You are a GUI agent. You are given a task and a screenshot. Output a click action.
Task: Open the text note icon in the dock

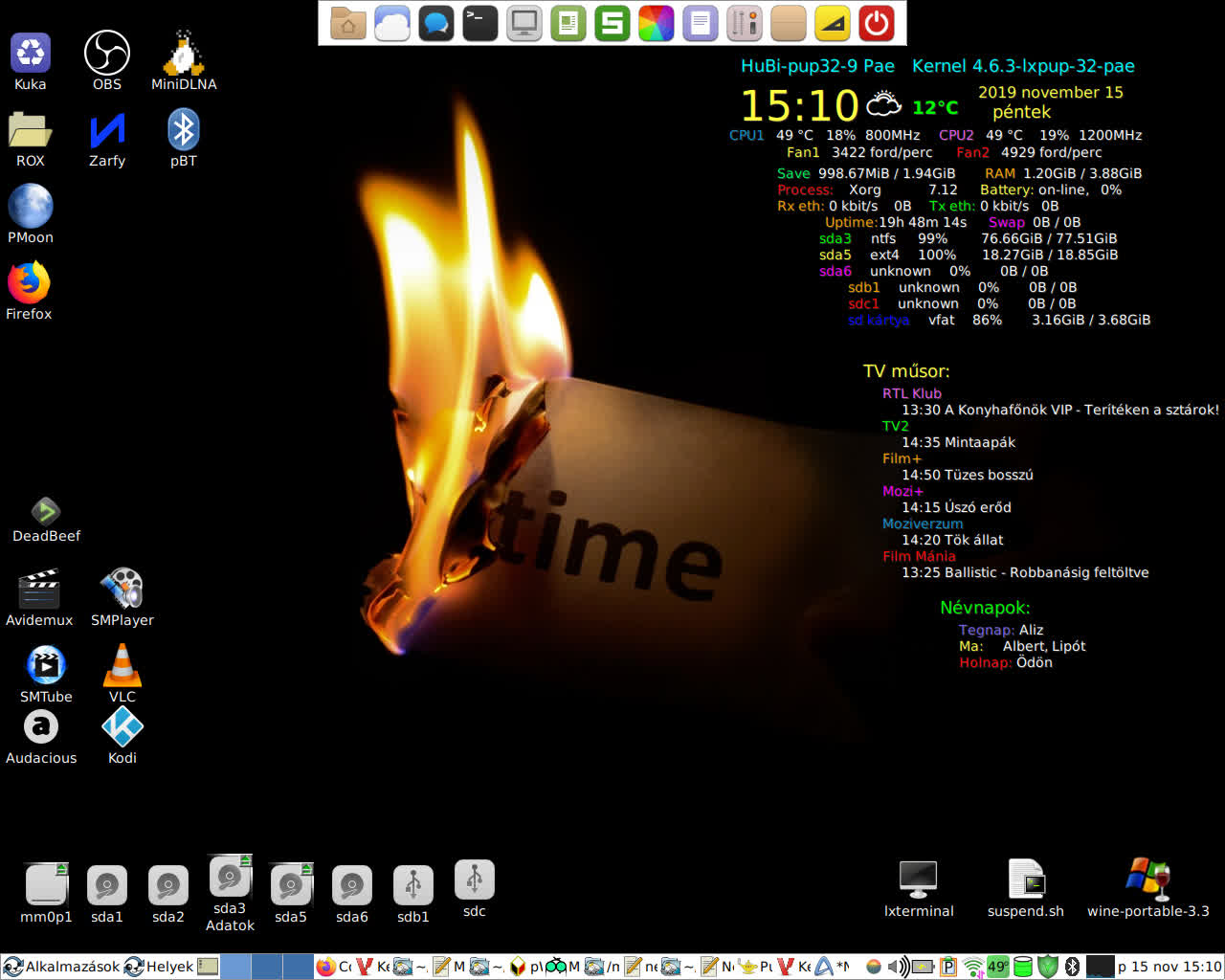[x=701, y=23]
